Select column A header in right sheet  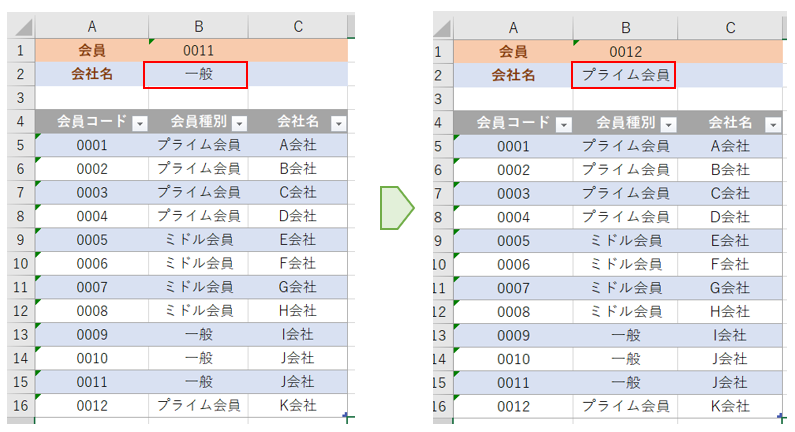coord(513,27)
